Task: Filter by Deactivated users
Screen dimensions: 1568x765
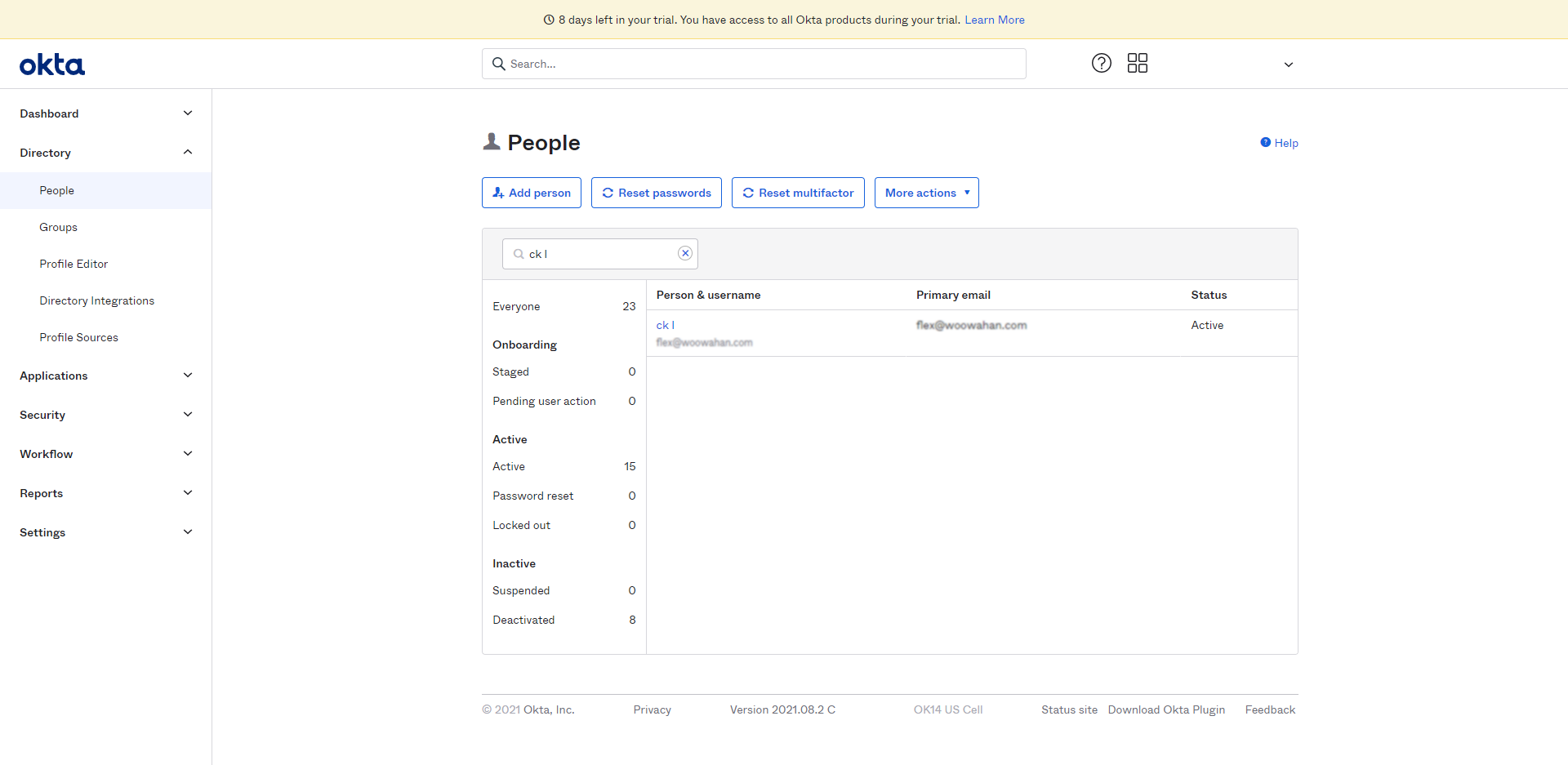Action: pyautogui.click(x=563, y=620)
